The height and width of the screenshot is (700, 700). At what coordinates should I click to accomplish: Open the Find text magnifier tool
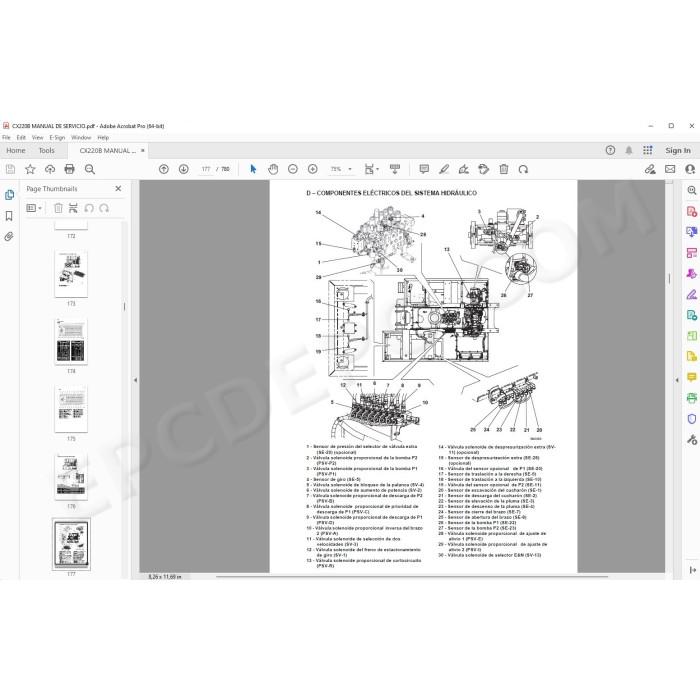(x=90, y=169)
